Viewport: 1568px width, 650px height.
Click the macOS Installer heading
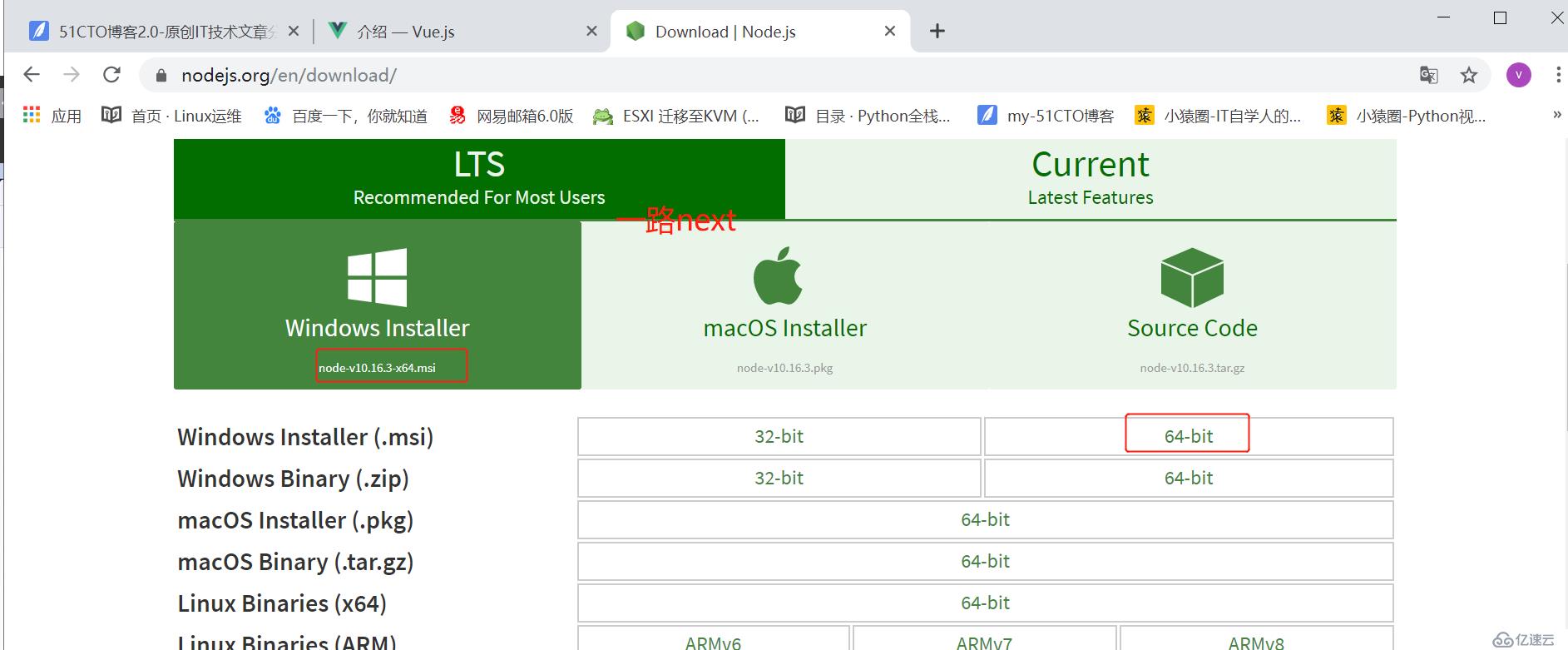(x=785, y=328)
